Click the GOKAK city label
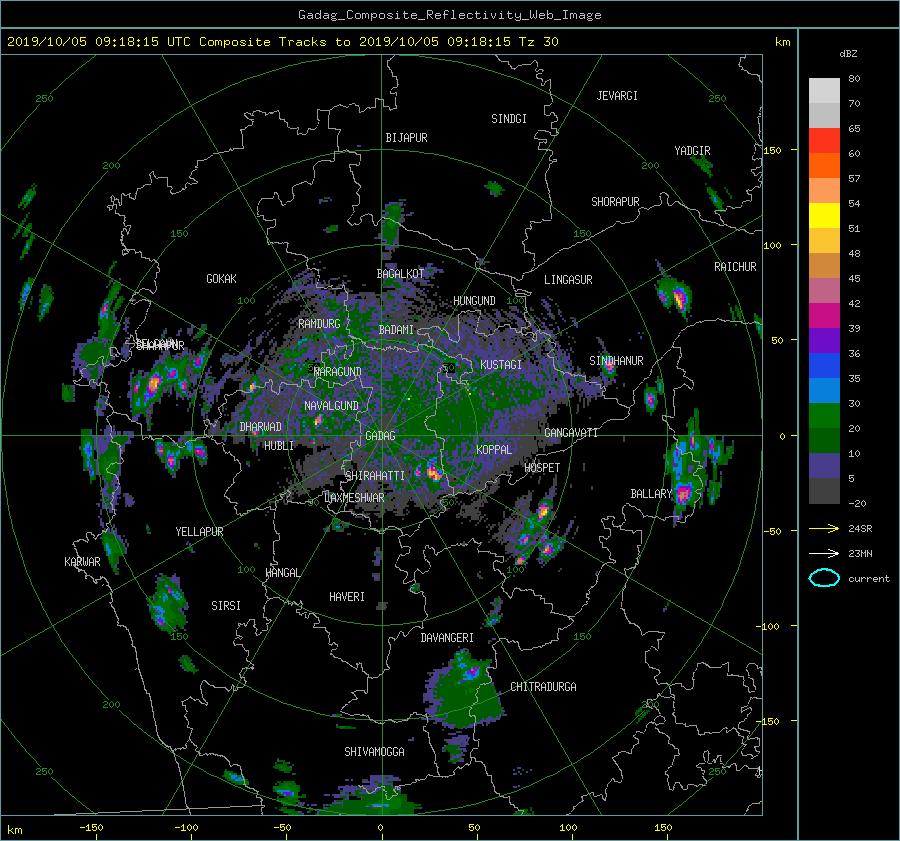The height and width of the screenshot is (841, 900). click(x=221, y=278)
